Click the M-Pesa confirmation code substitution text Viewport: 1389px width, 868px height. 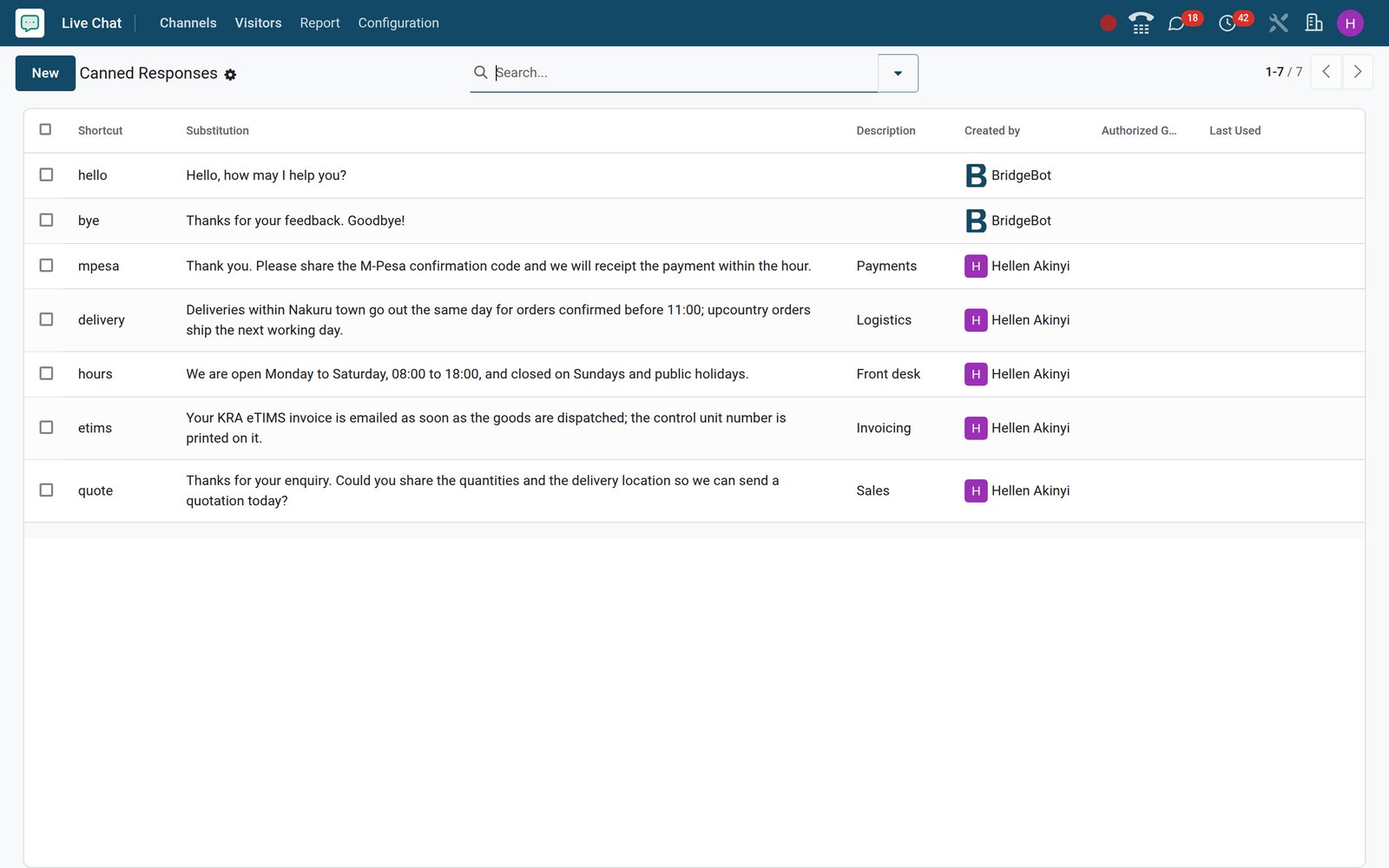498,266
